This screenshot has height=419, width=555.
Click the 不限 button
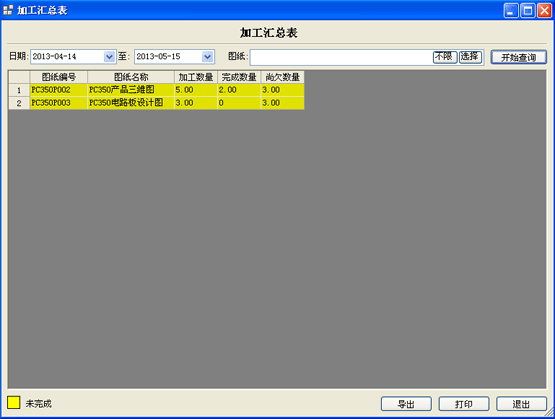pos(445,57)
